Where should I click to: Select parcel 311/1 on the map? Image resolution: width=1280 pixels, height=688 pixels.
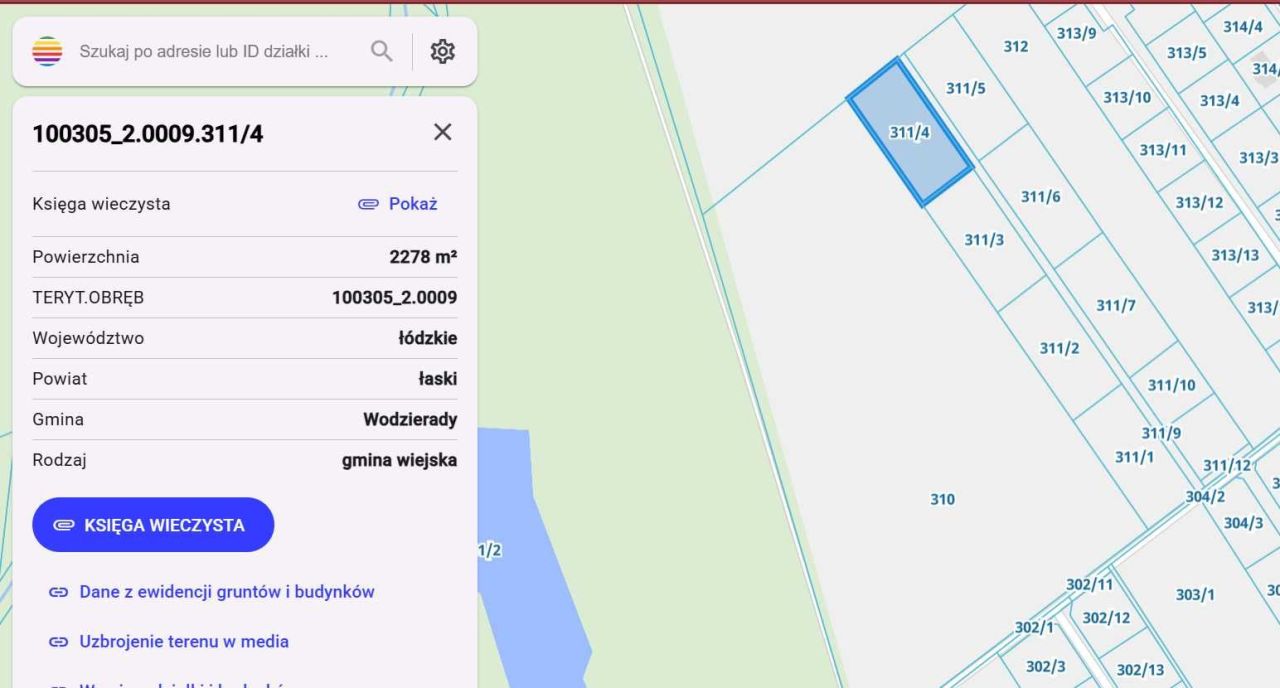point(1134,457)
